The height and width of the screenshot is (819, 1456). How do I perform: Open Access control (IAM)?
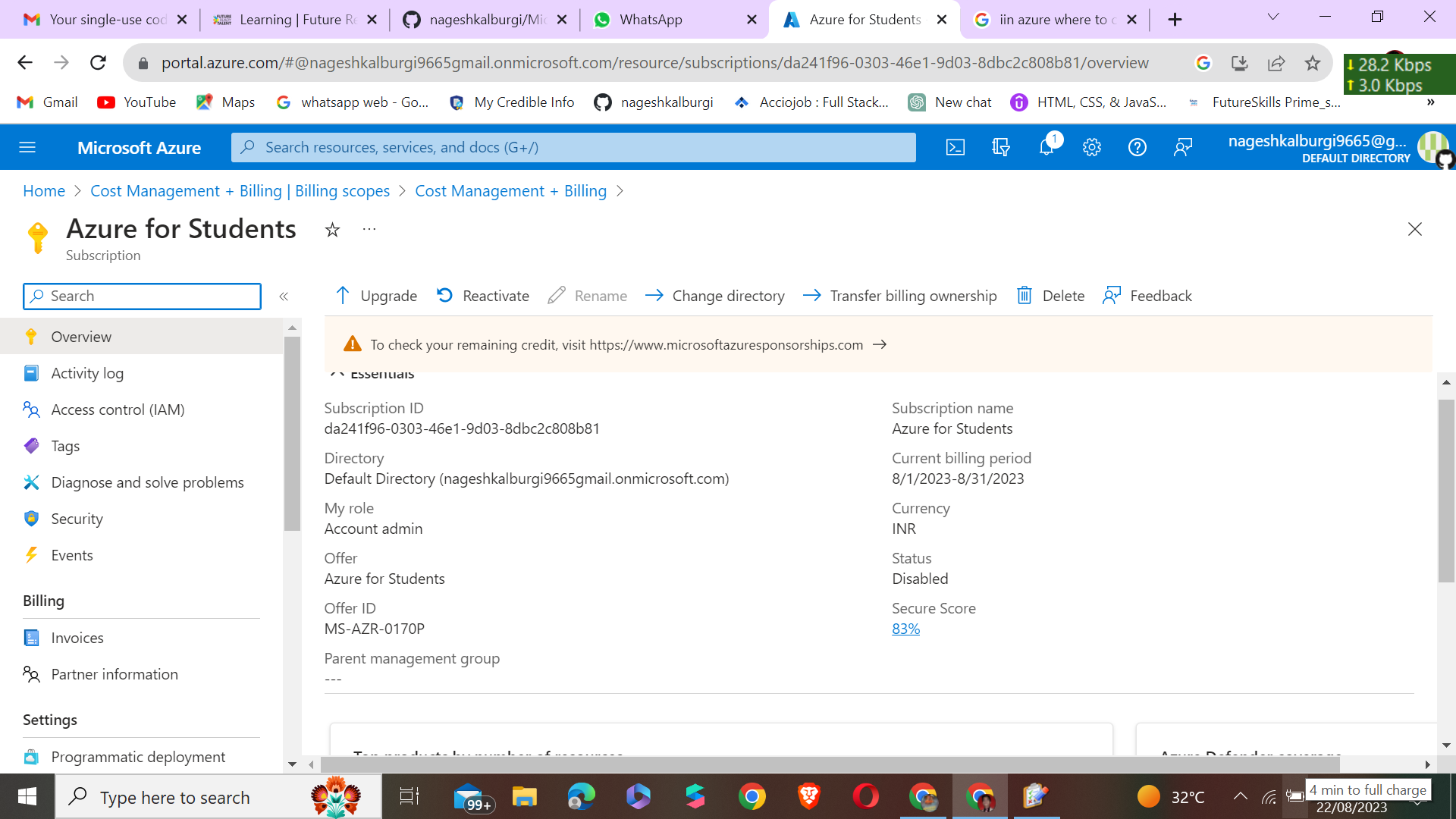(x=141, y=409)
